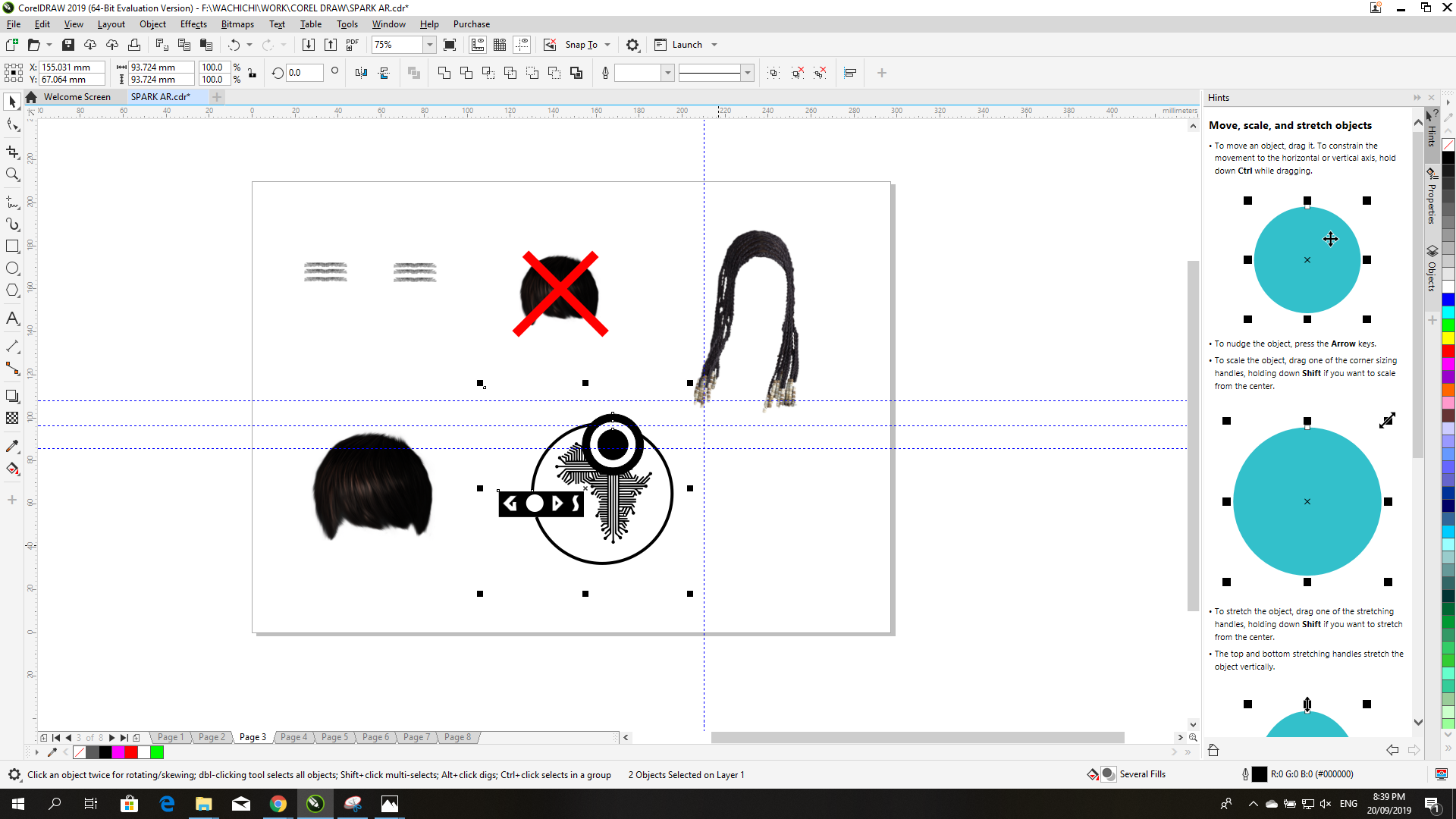Select the Crop tool
The width and height of the screenshot is (1456, 819).
pos(12,152)
